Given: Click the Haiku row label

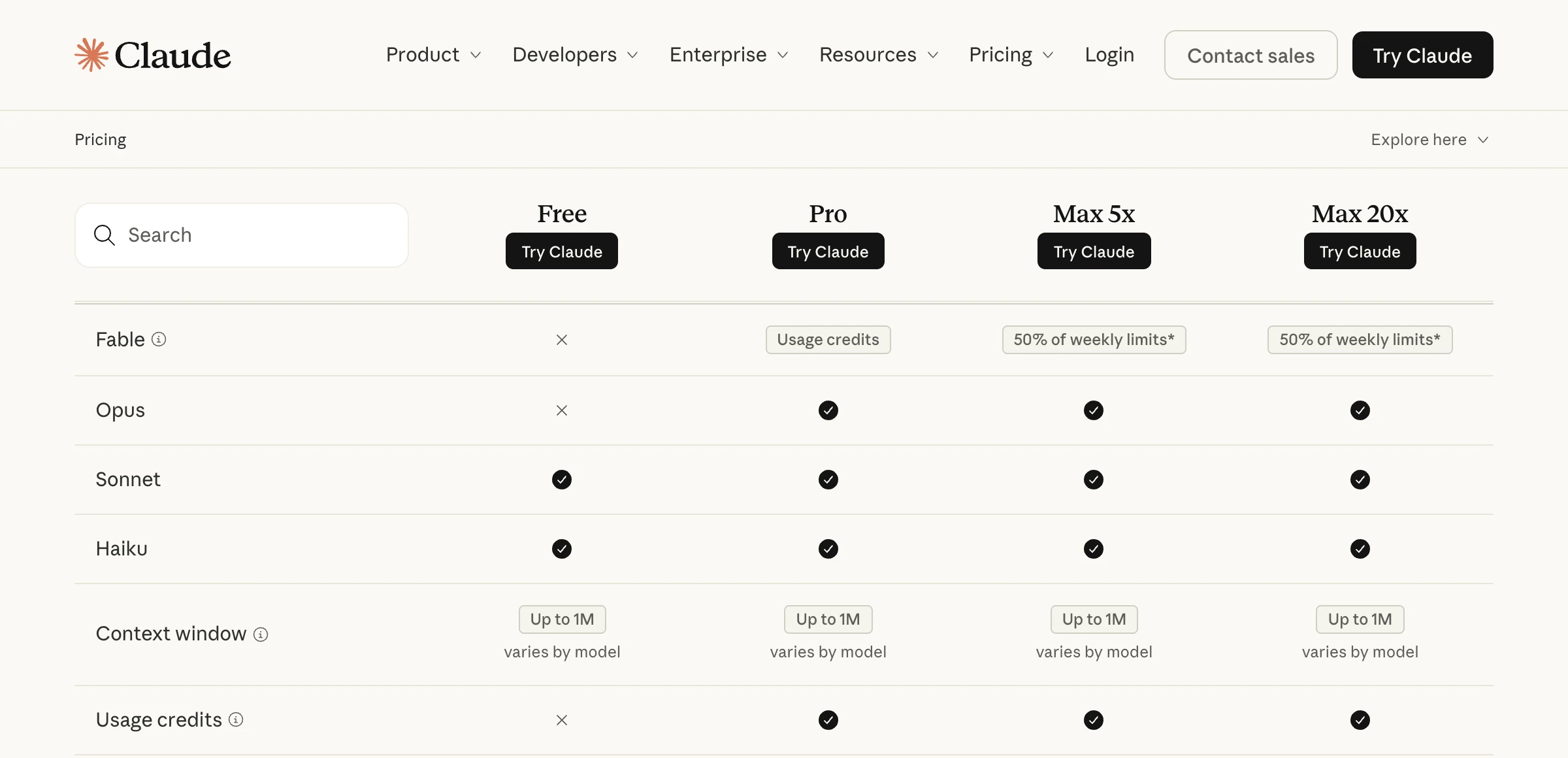Looking at the screenshot, I should pos(122,549).
